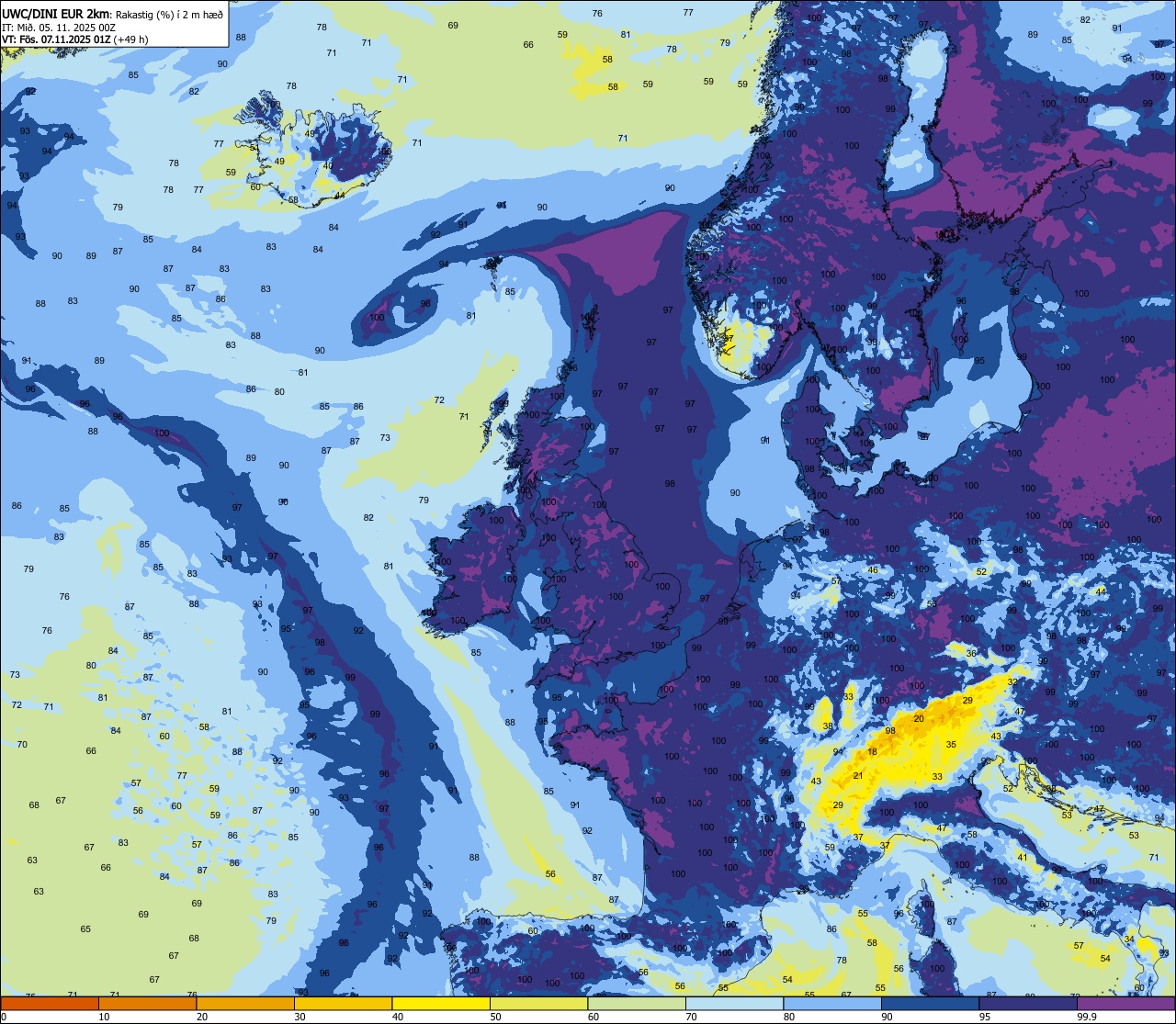
Task: Click the purple above-99.9% legend swatch
Action: tap(1125, 1004)
